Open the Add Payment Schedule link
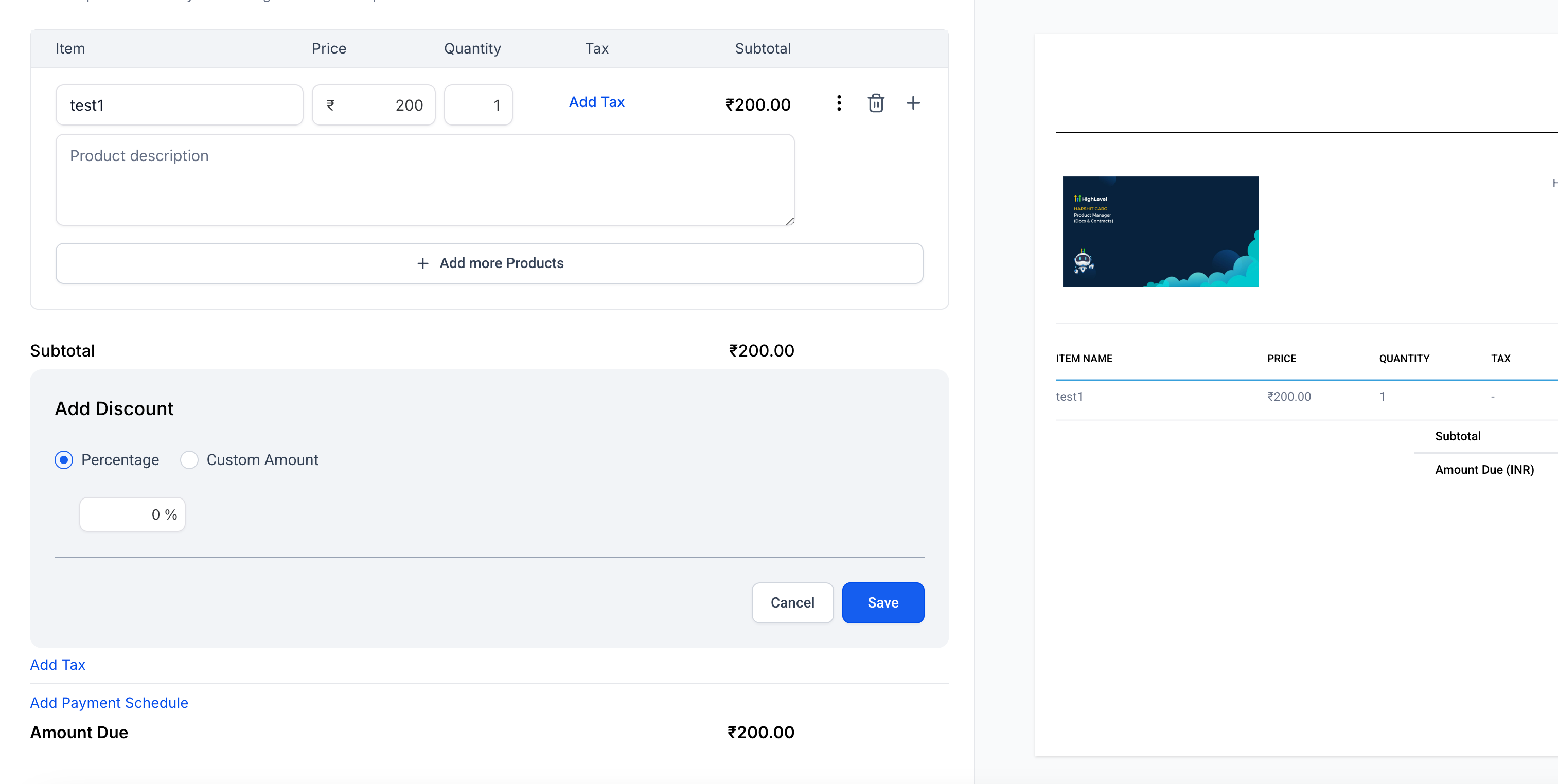The height and width of the screenshot is (784, 1558). tap(109, 702)
